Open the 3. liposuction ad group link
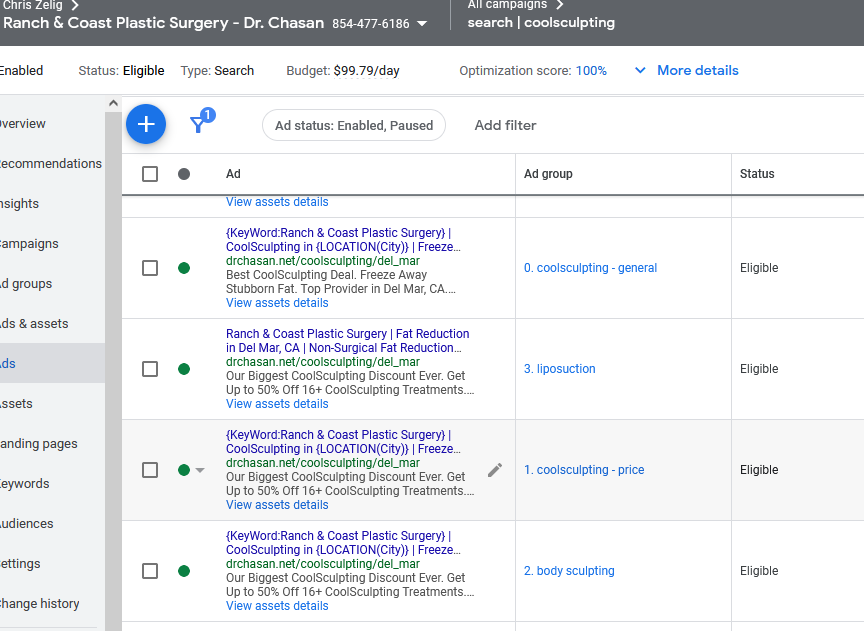 (x=559, y=369)
